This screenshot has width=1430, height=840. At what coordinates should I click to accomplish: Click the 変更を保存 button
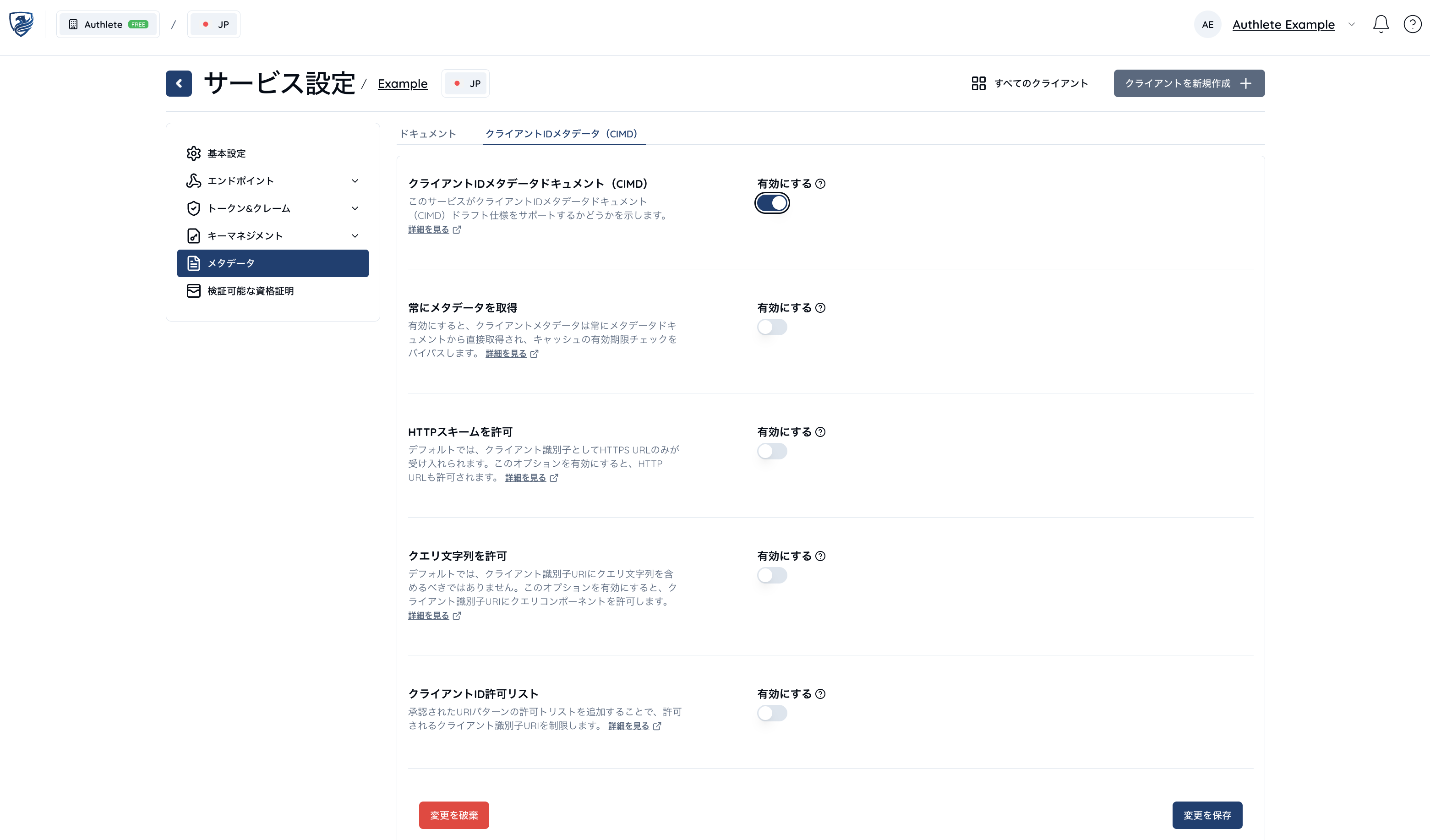1207,815
